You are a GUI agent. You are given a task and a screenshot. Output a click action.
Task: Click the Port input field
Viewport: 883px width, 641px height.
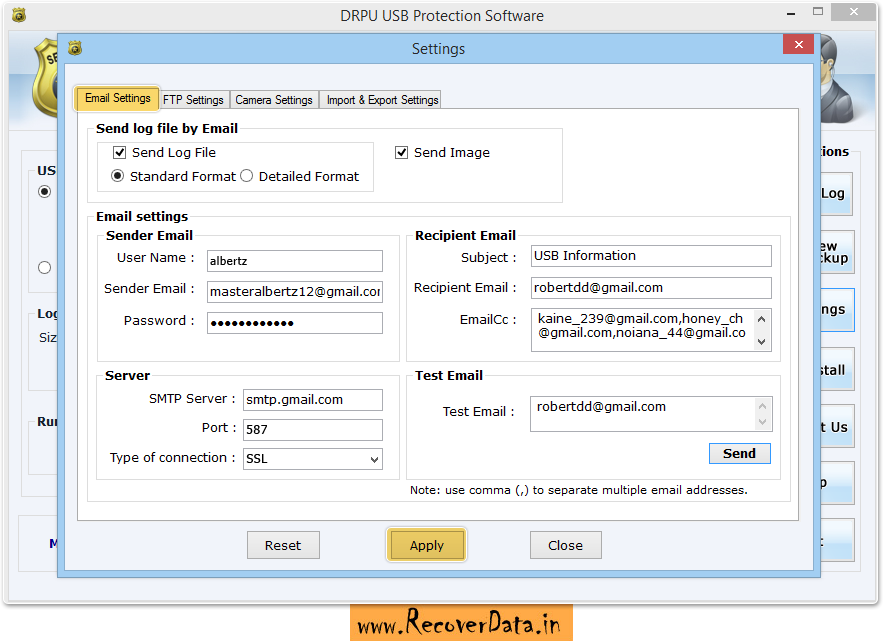tap(313, 430)
